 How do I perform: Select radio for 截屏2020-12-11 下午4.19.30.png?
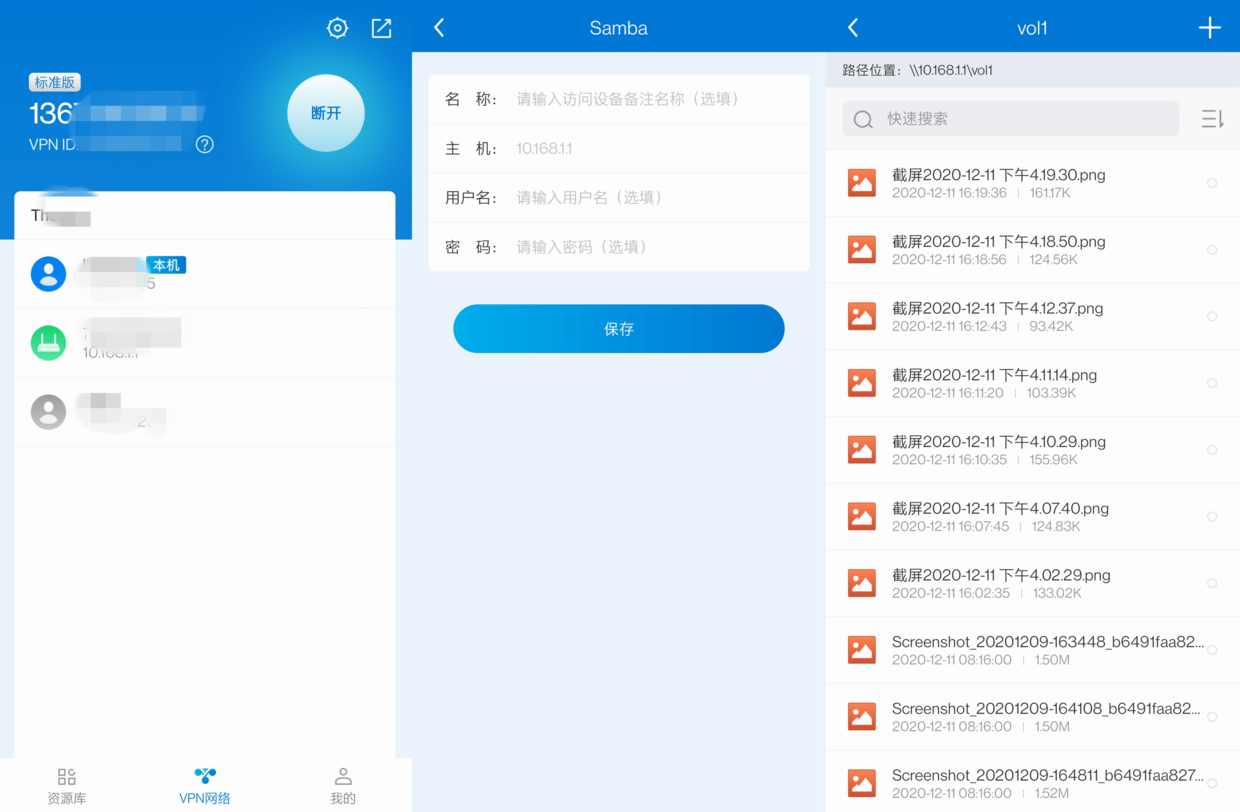pos(1212,183)
